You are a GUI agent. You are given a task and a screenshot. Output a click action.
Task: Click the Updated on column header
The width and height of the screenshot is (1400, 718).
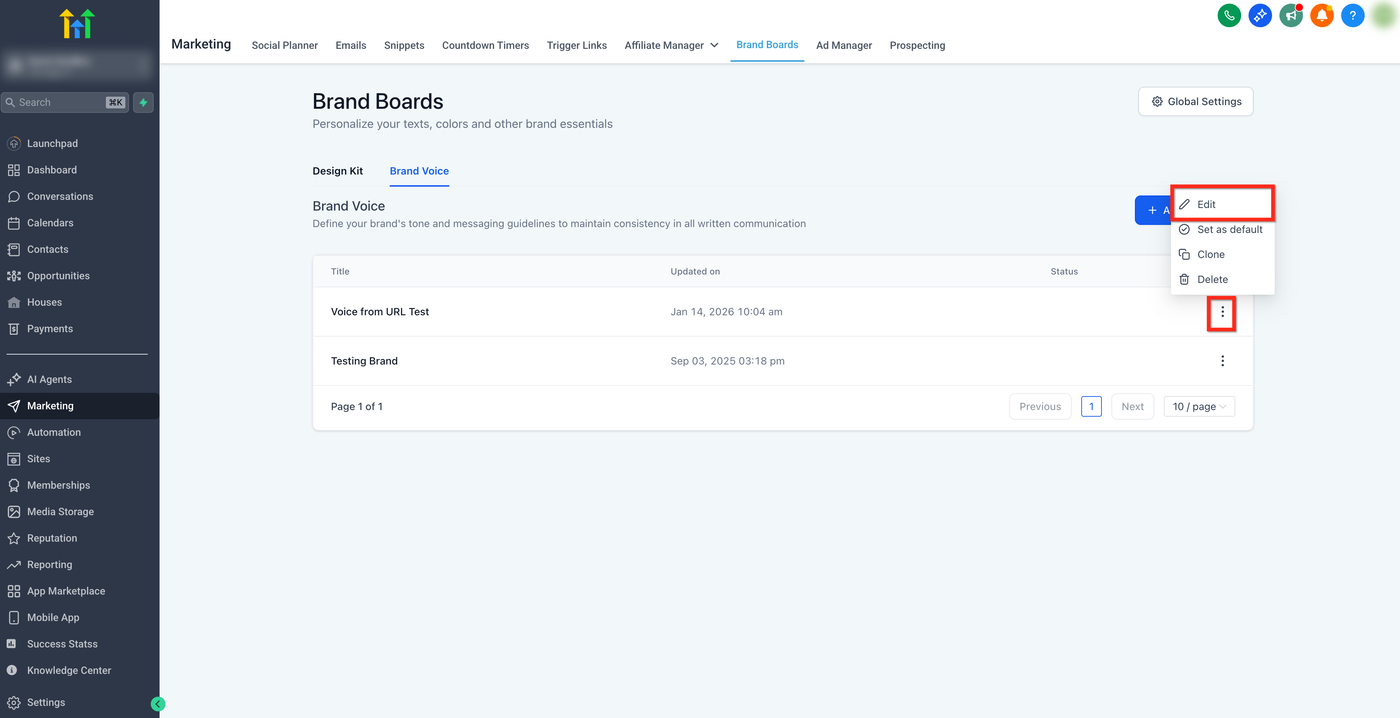695,272
